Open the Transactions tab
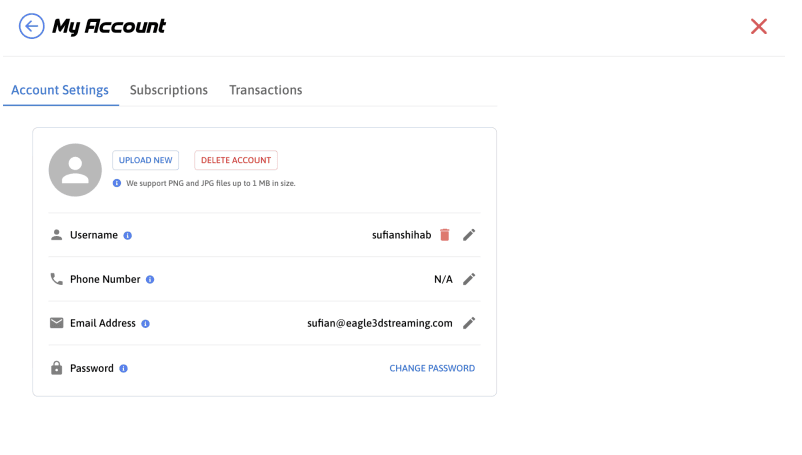Image resolution: width=802 pixels, height=455 pixels. tap(265, 90)
